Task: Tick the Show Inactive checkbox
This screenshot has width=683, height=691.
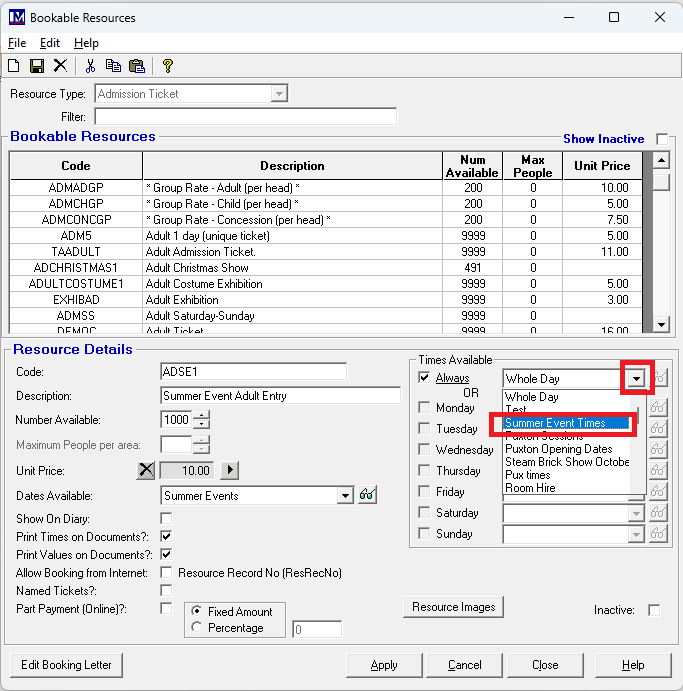Action: (661, 139)
